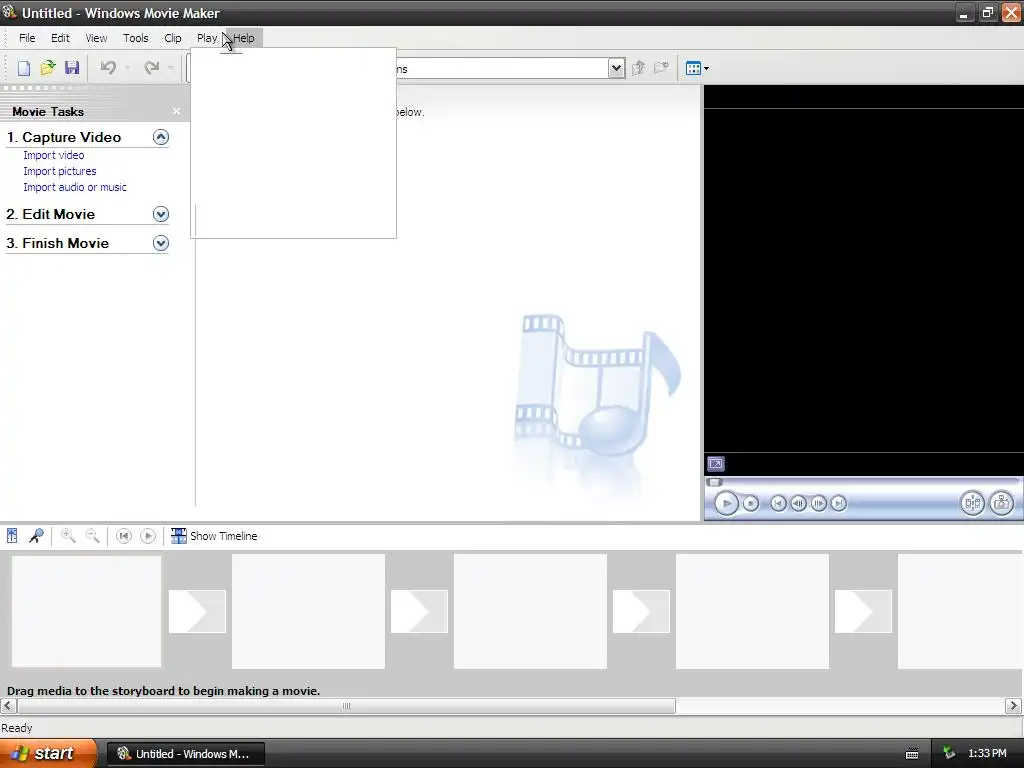Click the New Project toolbar icon
Viewport: 1024px width, 768px height.
24,68
